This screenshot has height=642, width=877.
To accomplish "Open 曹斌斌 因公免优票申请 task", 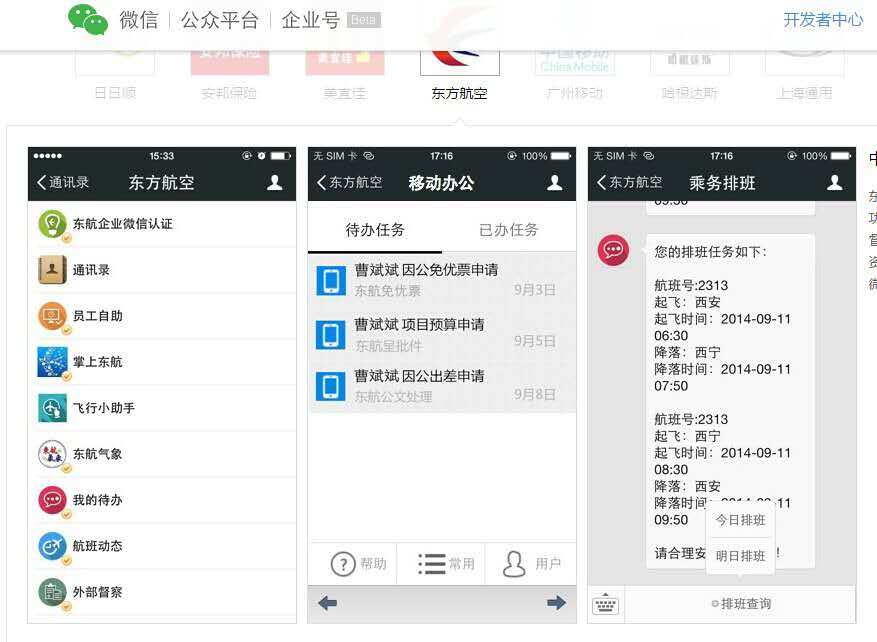I will pyautogui.click(x=442, y=280).
